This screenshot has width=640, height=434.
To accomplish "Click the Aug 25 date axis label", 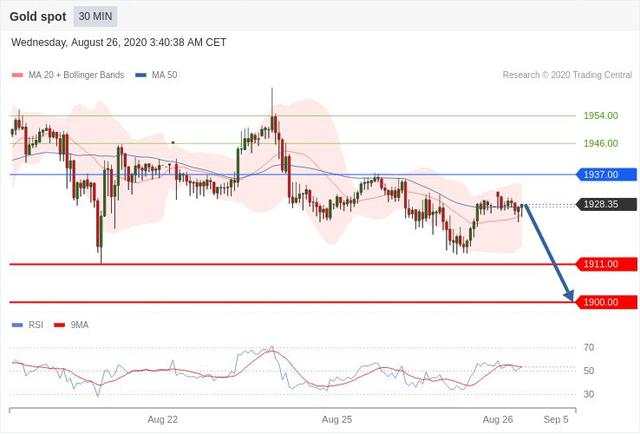I will (x=337, y=420).
